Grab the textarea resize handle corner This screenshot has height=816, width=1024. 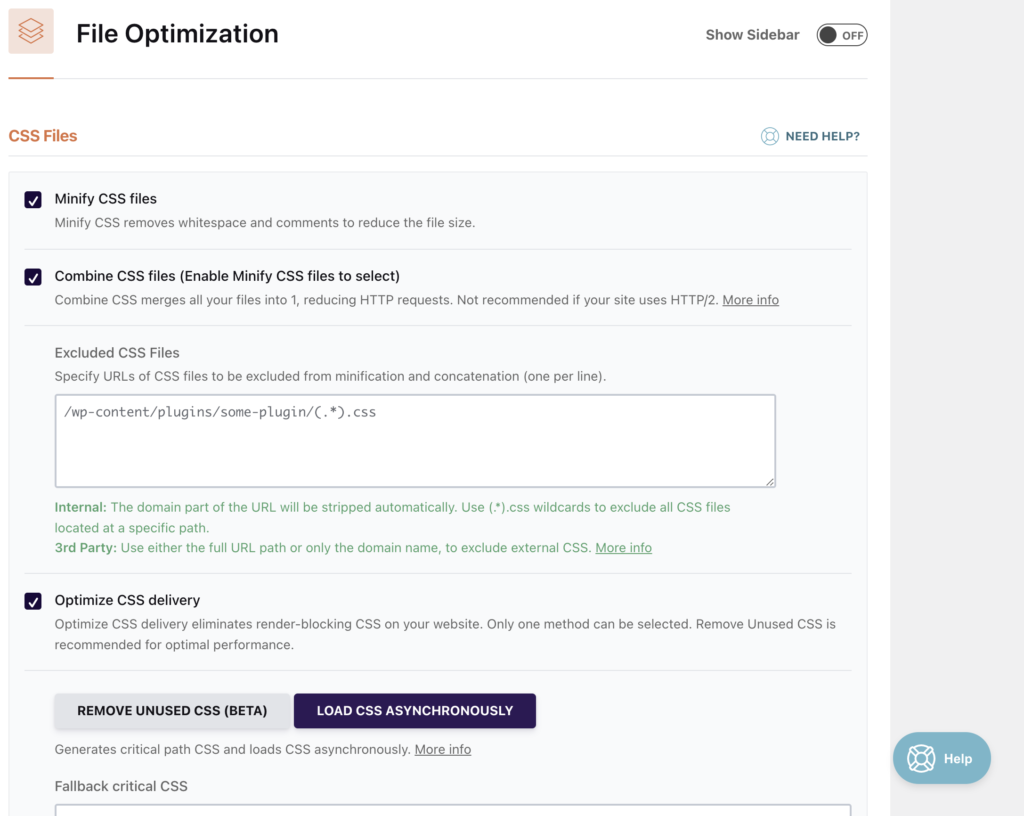click(x=770, y=482)
